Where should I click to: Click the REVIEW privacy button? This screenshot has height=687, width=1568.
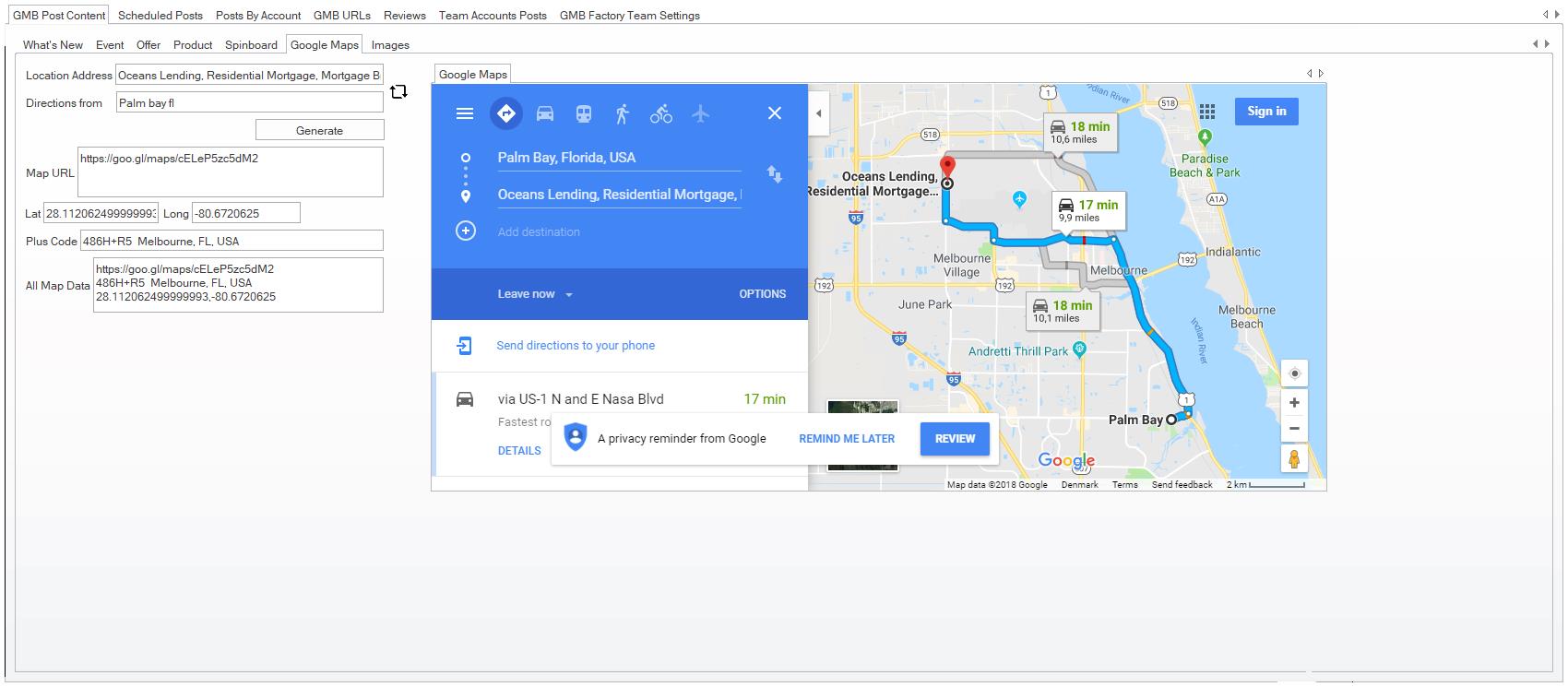[955, 438]
